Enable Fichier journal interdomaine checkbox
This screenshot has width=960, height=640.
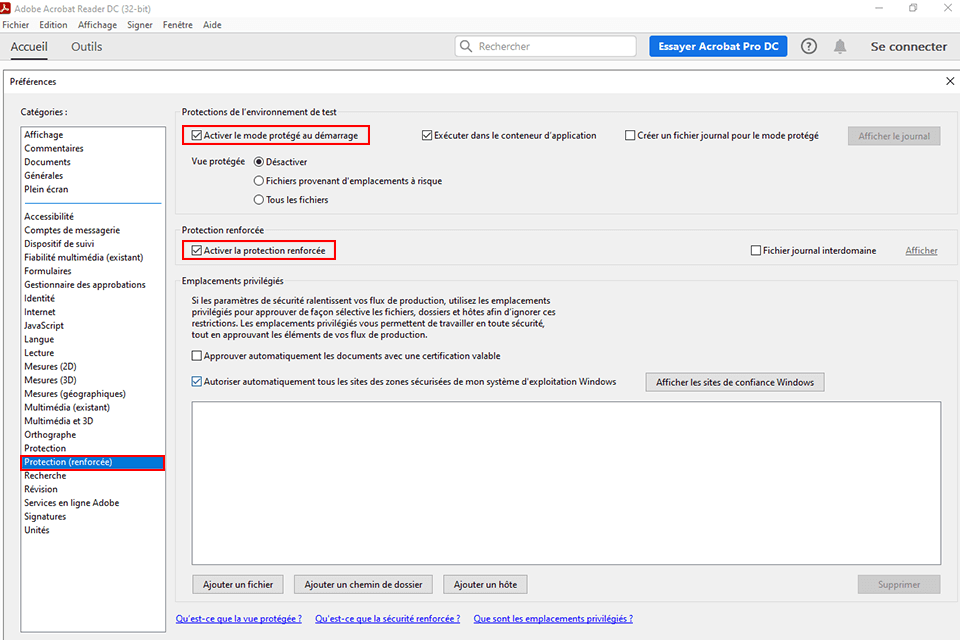coord(756,250)
